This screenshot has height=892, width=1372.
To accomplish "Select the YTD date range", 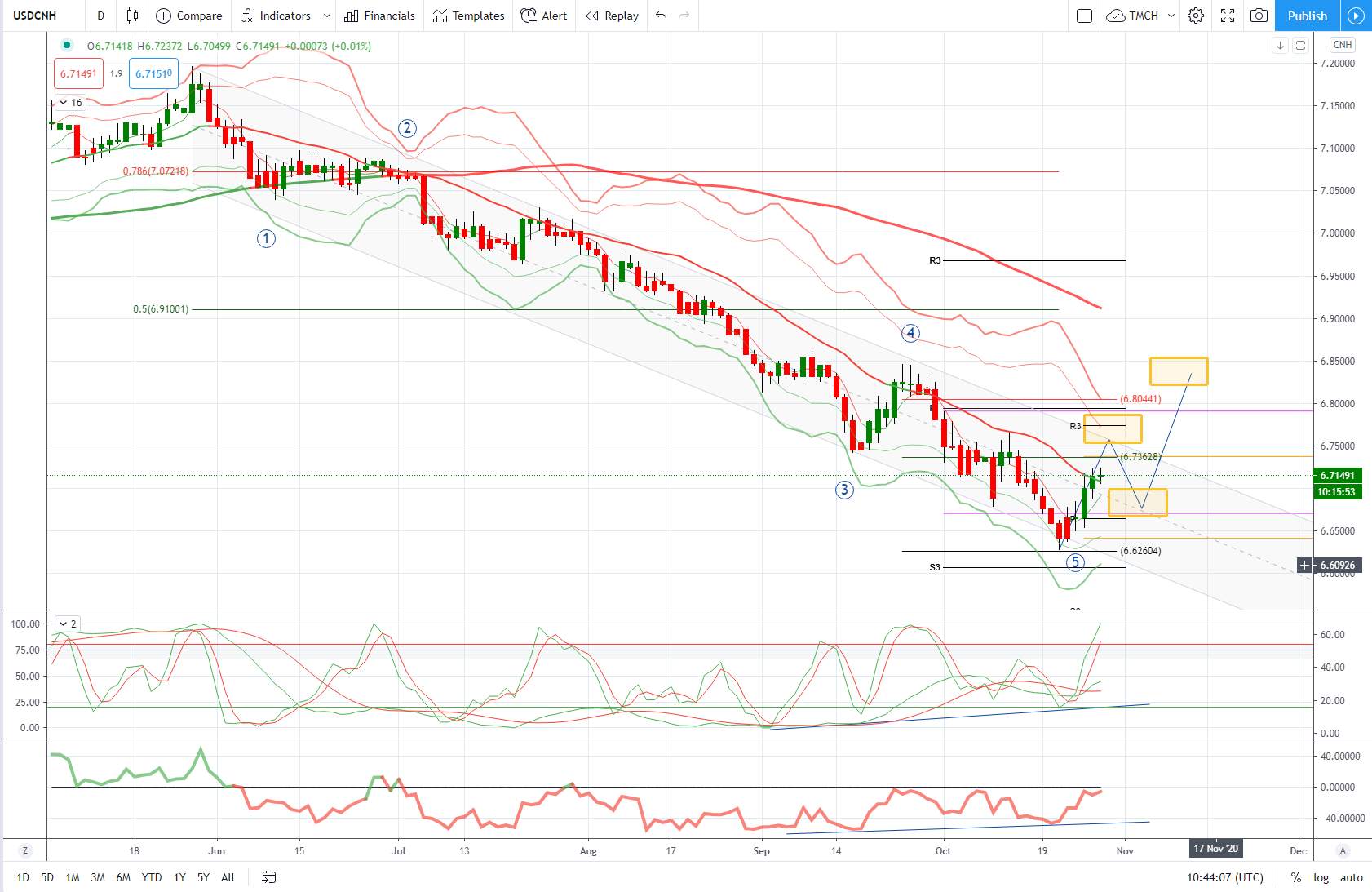I will (x=152, y=877).
